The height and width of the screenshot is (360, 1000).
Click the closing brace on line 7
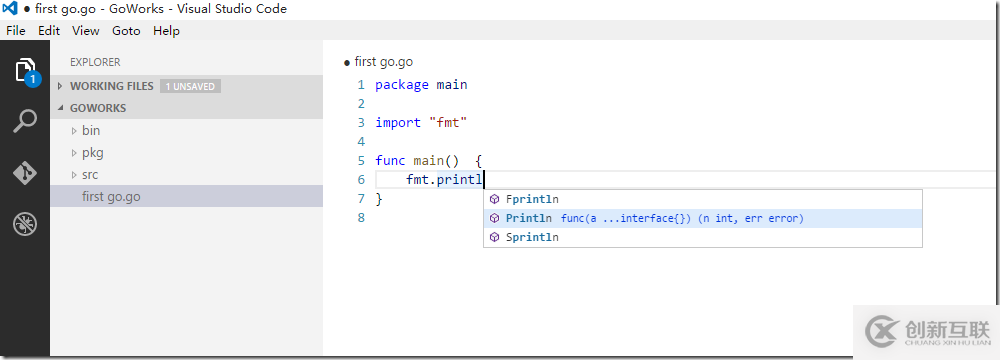pyautogui.click(x=379, y=199)
